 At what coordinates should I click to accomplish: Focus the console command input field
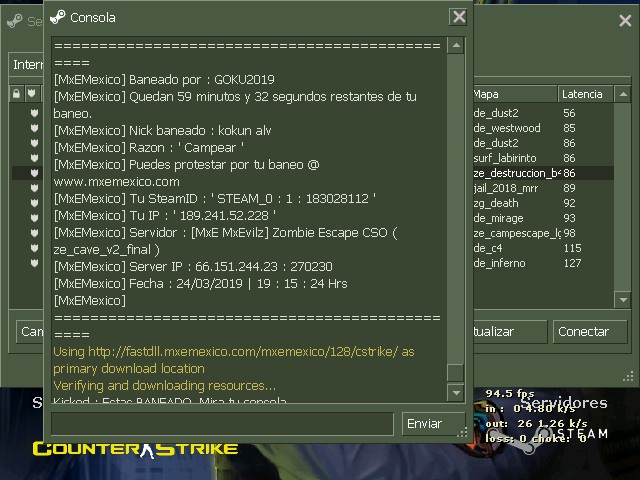(x=222, y=424)
